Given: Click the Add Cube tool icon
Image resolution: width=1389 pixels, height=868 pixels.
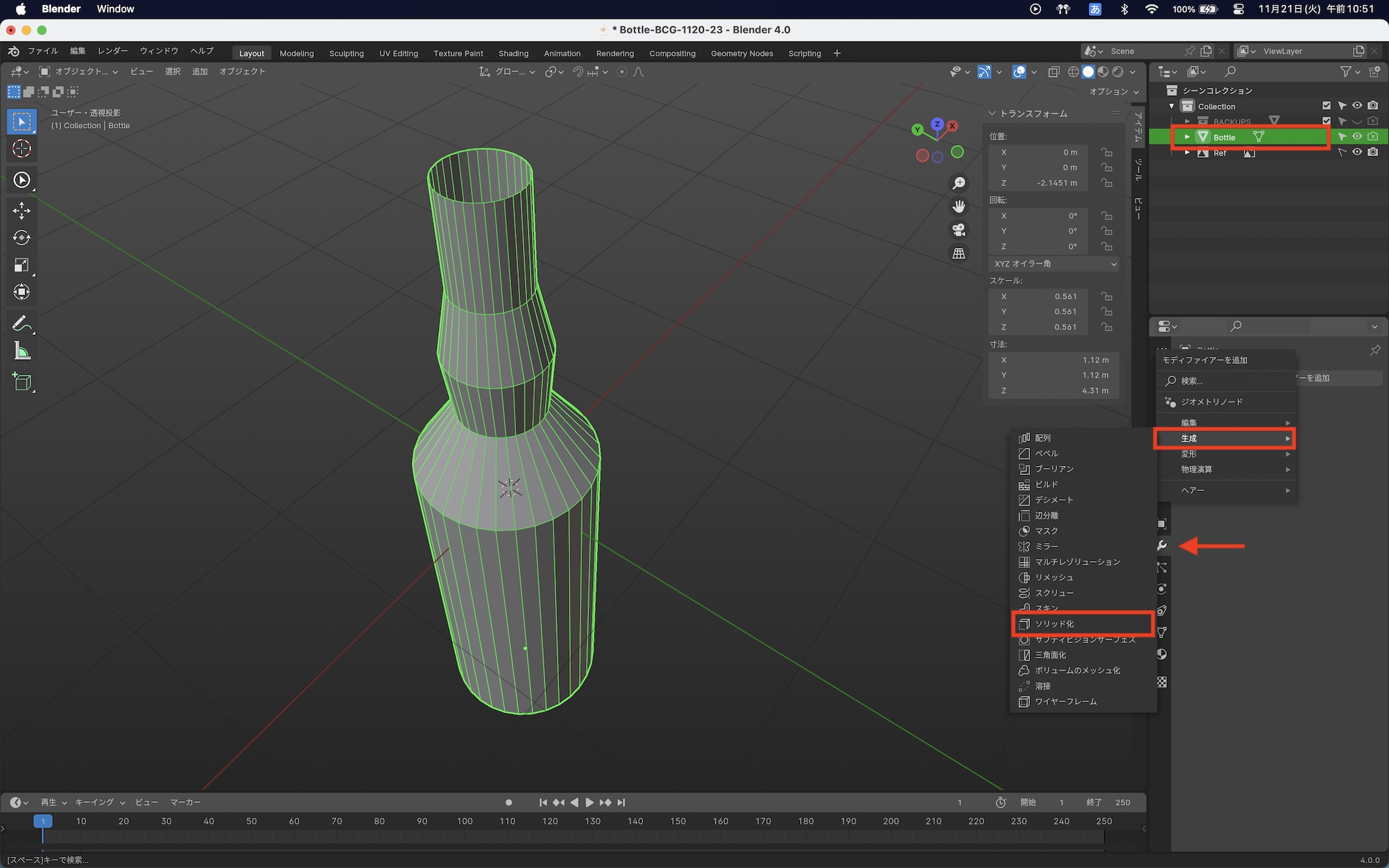Looking at the screenshot, I should (22, 382).
